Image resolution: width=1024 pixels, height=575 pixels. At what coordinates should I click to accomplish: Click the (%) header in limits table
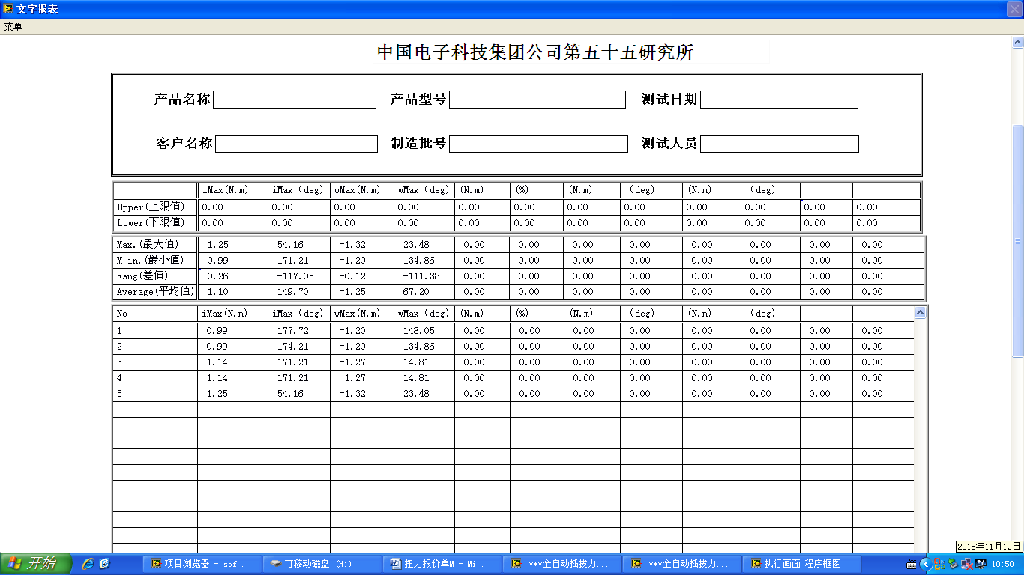click(x=522, y=189)
